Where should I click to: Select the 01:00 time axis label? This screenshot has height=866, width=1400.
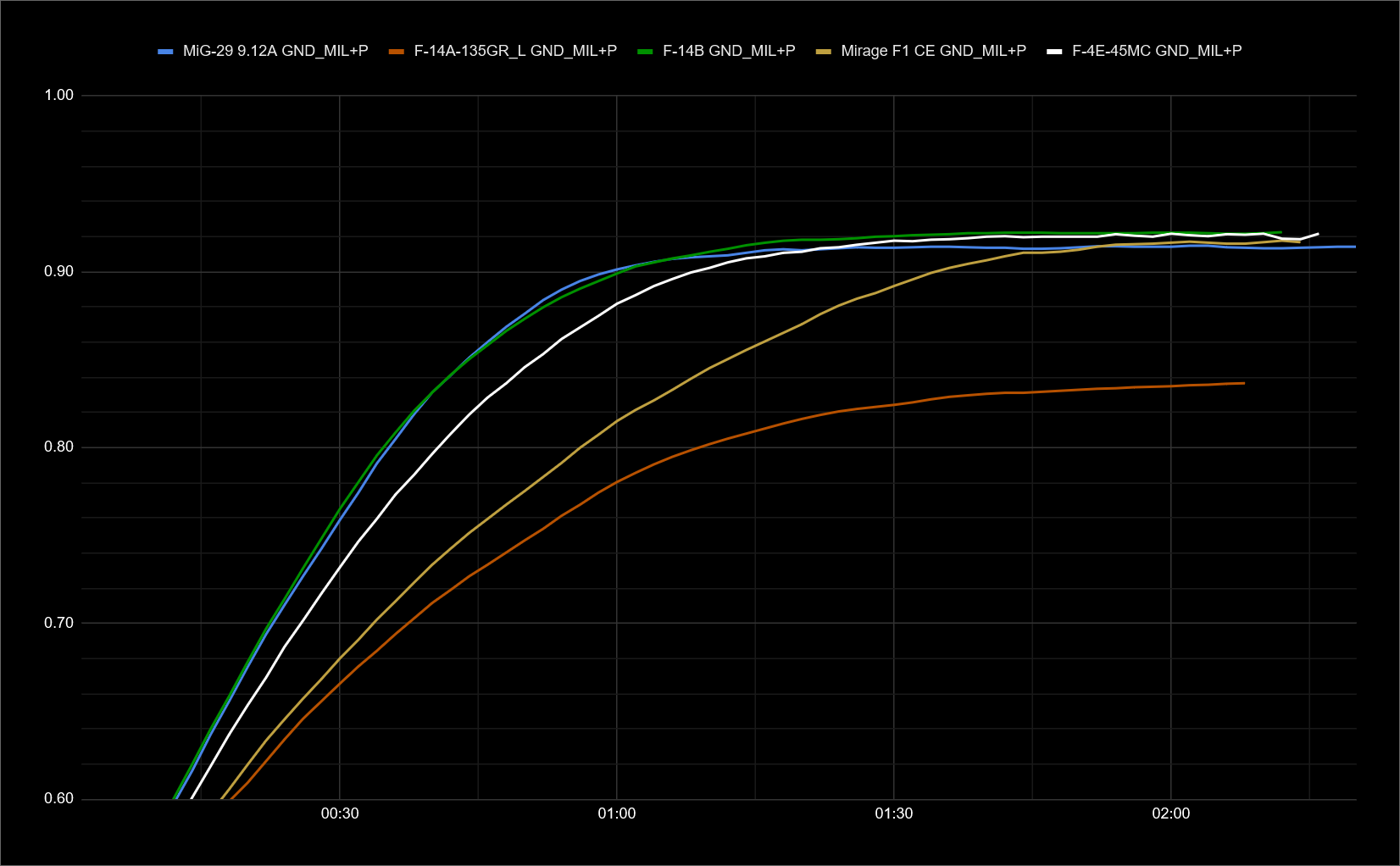(x=616, y=813)
